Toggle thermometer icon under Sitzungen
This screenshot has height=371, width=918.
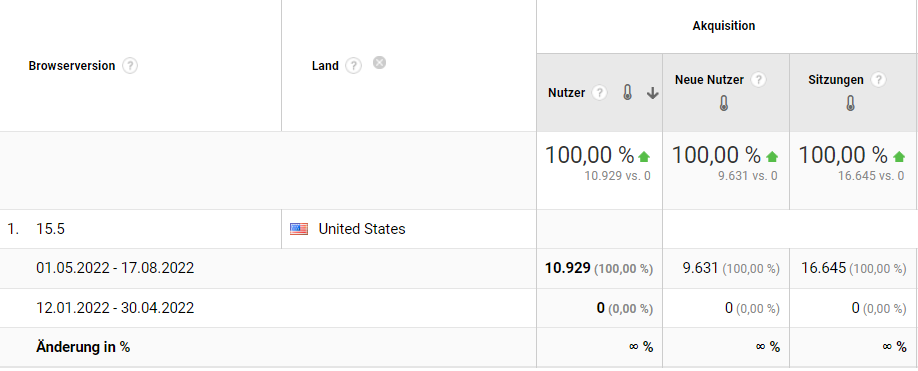851,104
